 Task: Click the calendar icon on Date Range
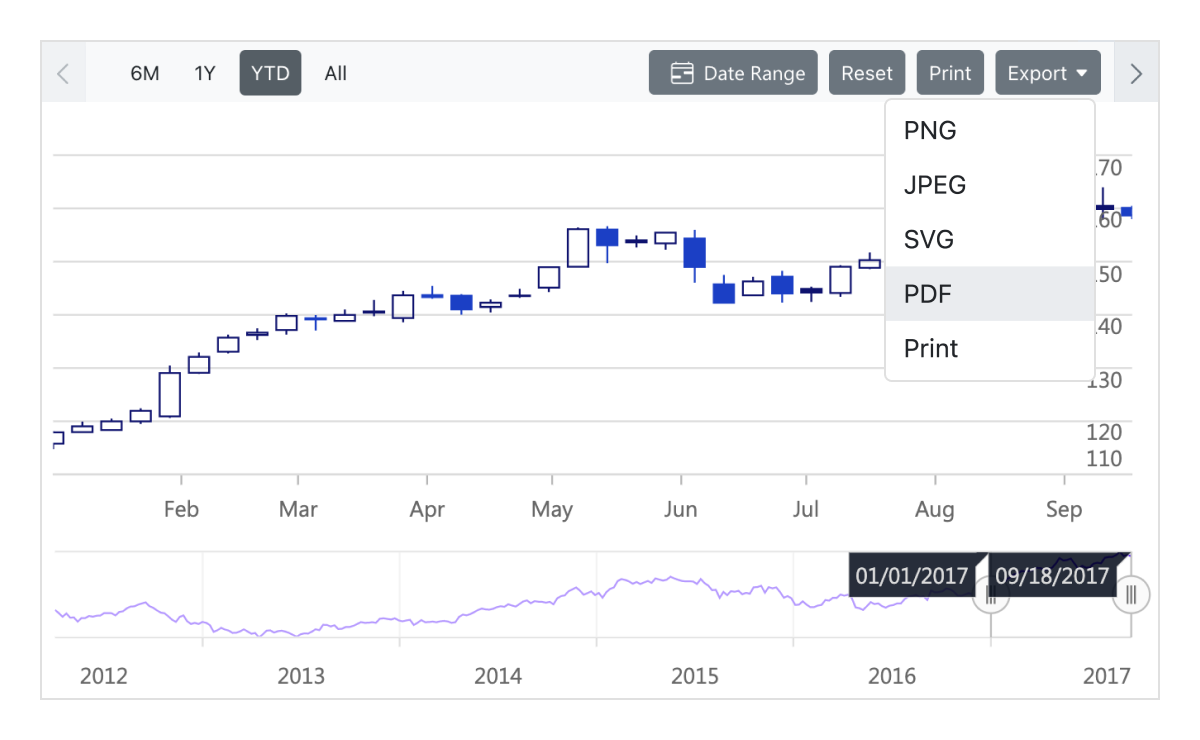pos(682,73)
